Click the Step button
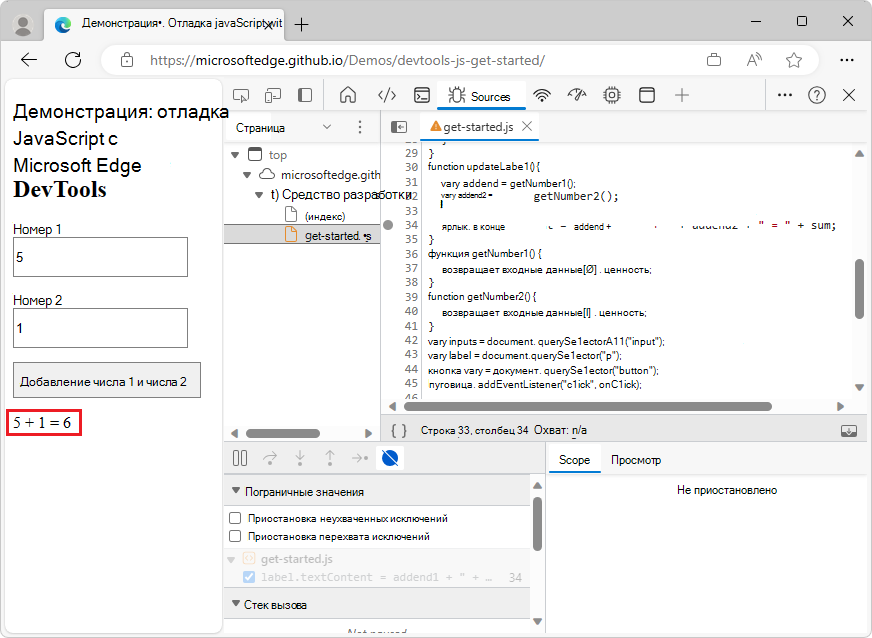Viewport: 872px width, 638px height. pyautogui.click(x=360, y=458)
